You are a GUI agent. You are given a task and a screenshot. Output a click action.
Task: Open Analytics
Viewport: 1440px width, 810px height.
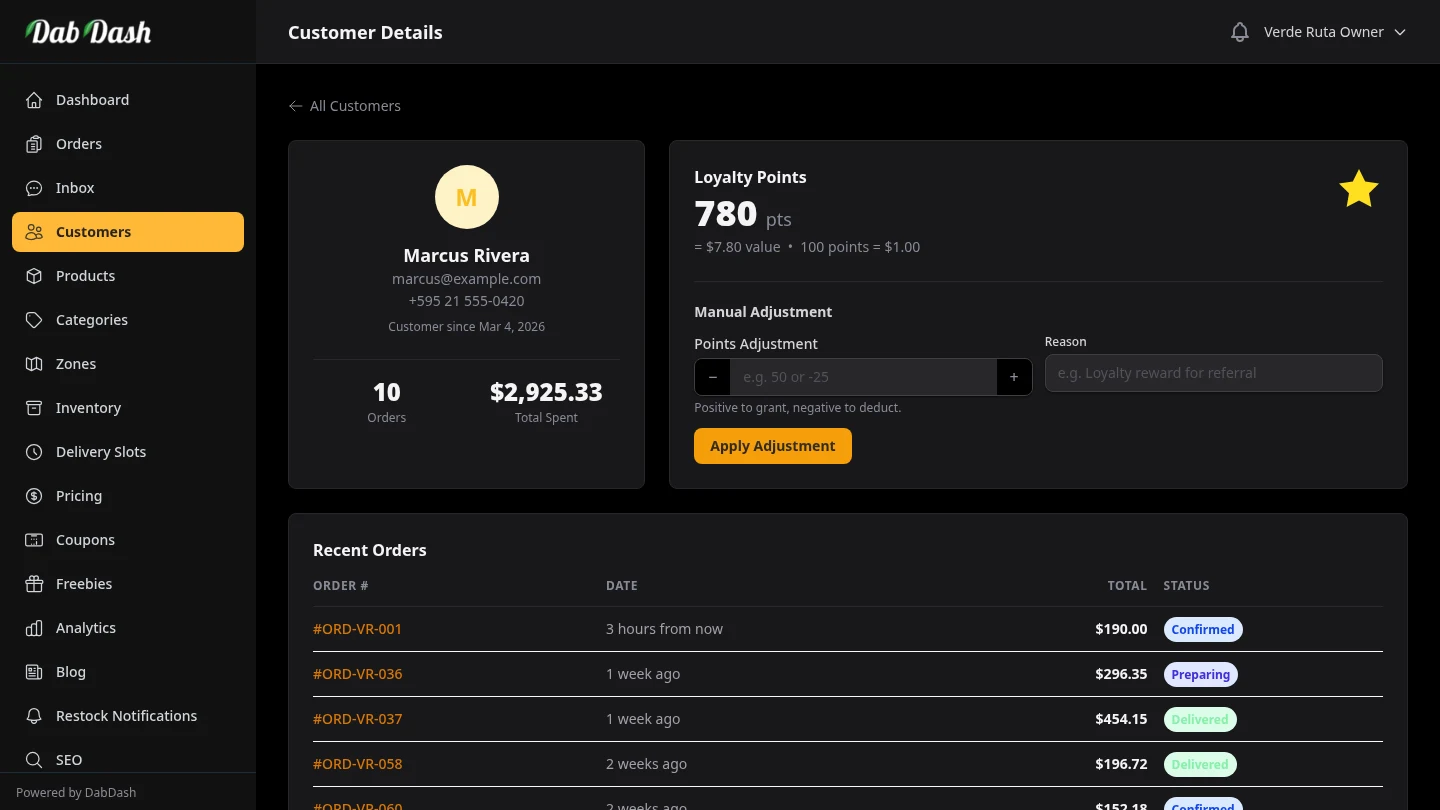(85, 627)
